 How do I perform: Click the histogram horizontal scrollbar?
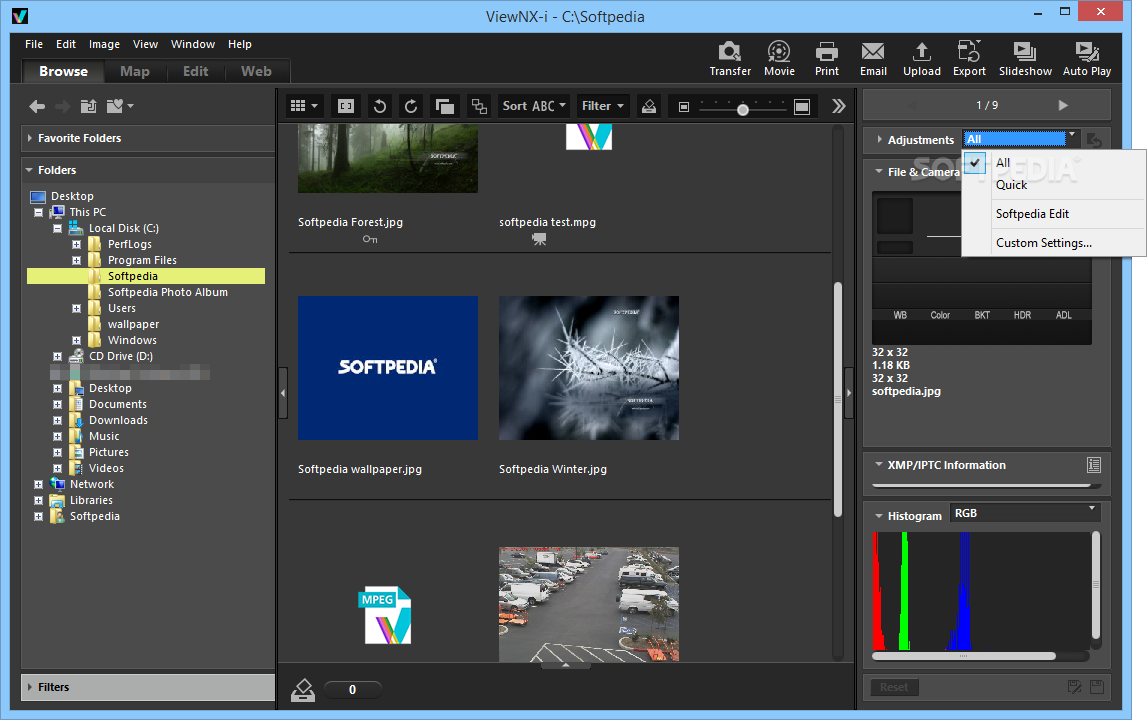pyautogui.click(x=963, y=656)
